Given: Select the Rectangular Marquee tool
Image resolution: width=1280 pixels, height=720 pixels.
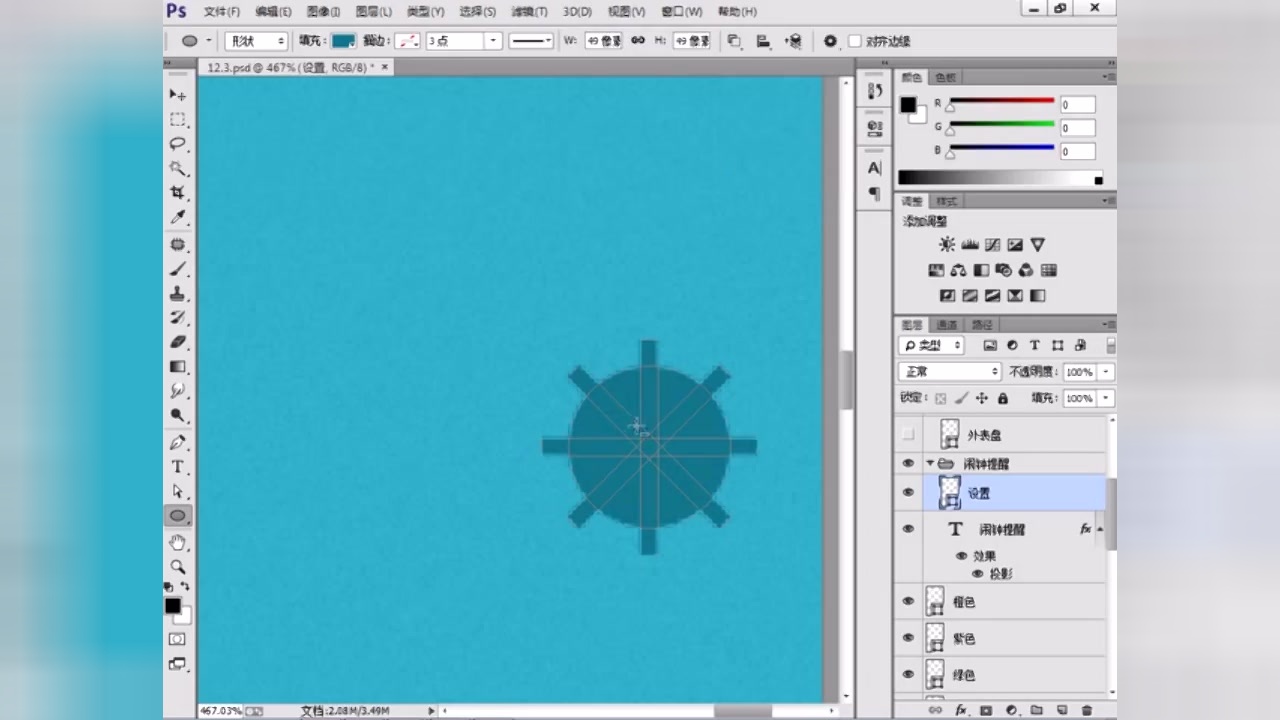Looking at the screenshot, I should coord(178,119).
